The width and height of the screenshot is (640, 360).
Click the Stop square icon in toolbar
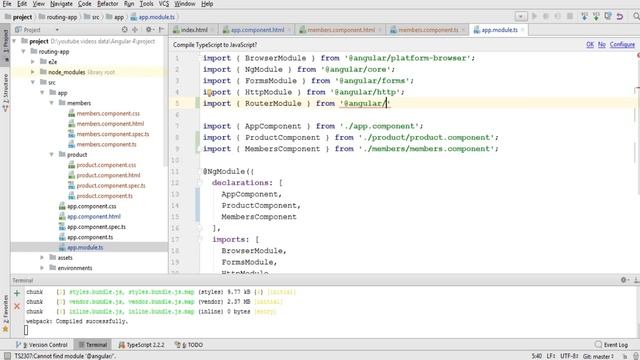click(570, 16)
